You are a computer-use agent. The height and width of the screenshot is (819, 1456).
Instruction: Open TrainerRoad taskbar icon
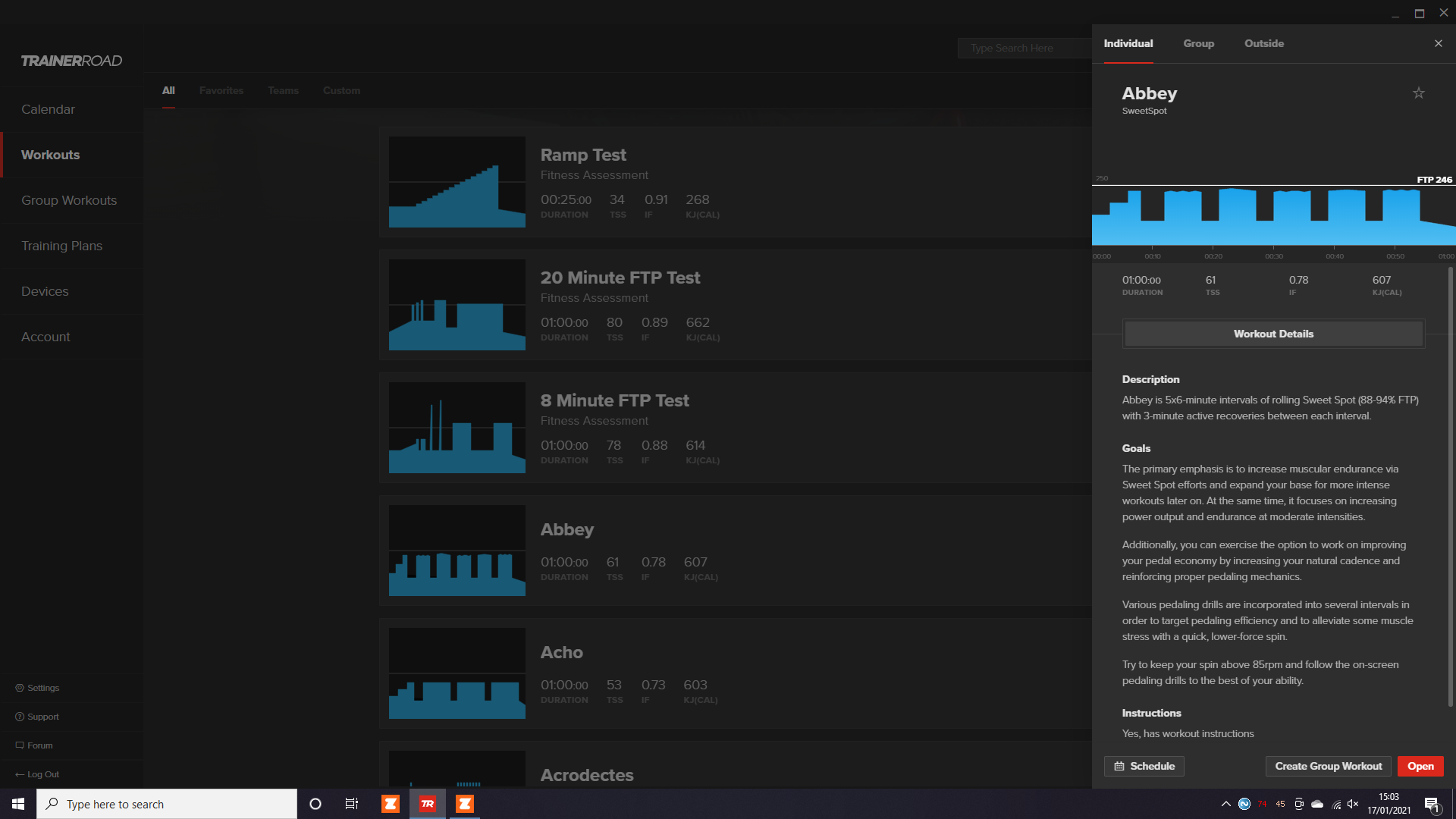point(428,804)
